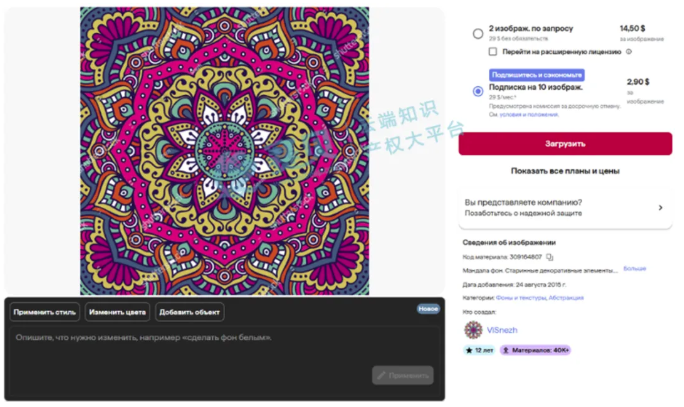Select the Подписка на 10 изображ. radio option
684x407 pixels.
tap(478, 91)
